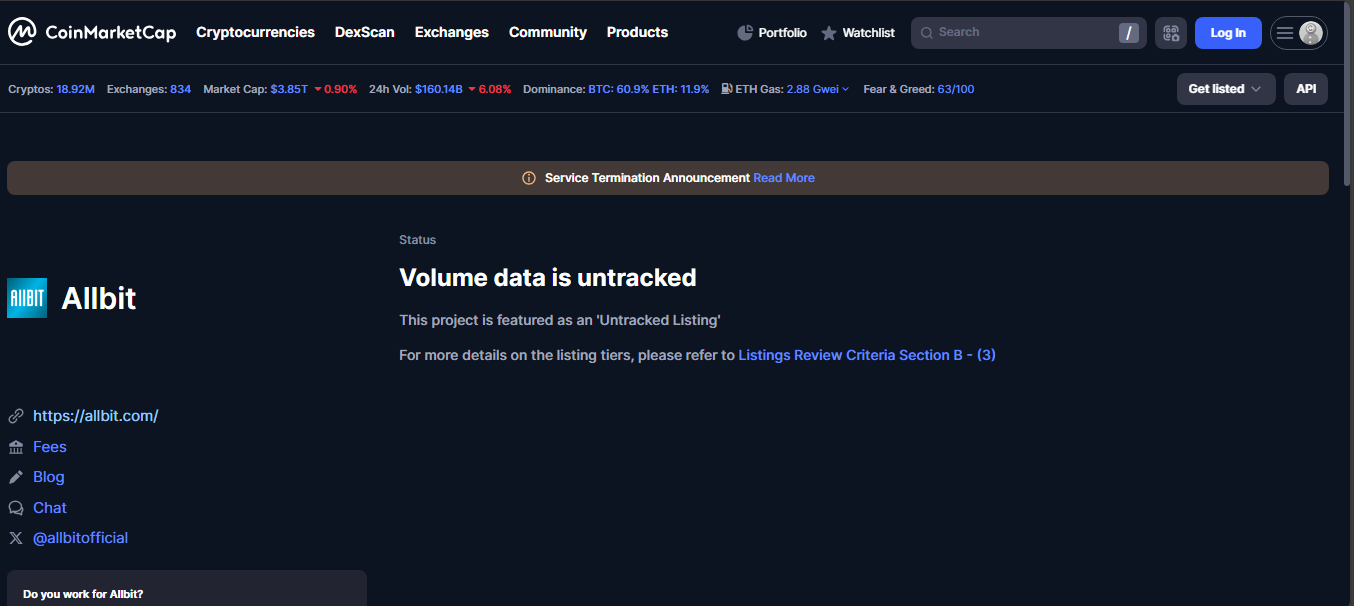Click the API button

pyautogui.click(x=1306, y=89)
